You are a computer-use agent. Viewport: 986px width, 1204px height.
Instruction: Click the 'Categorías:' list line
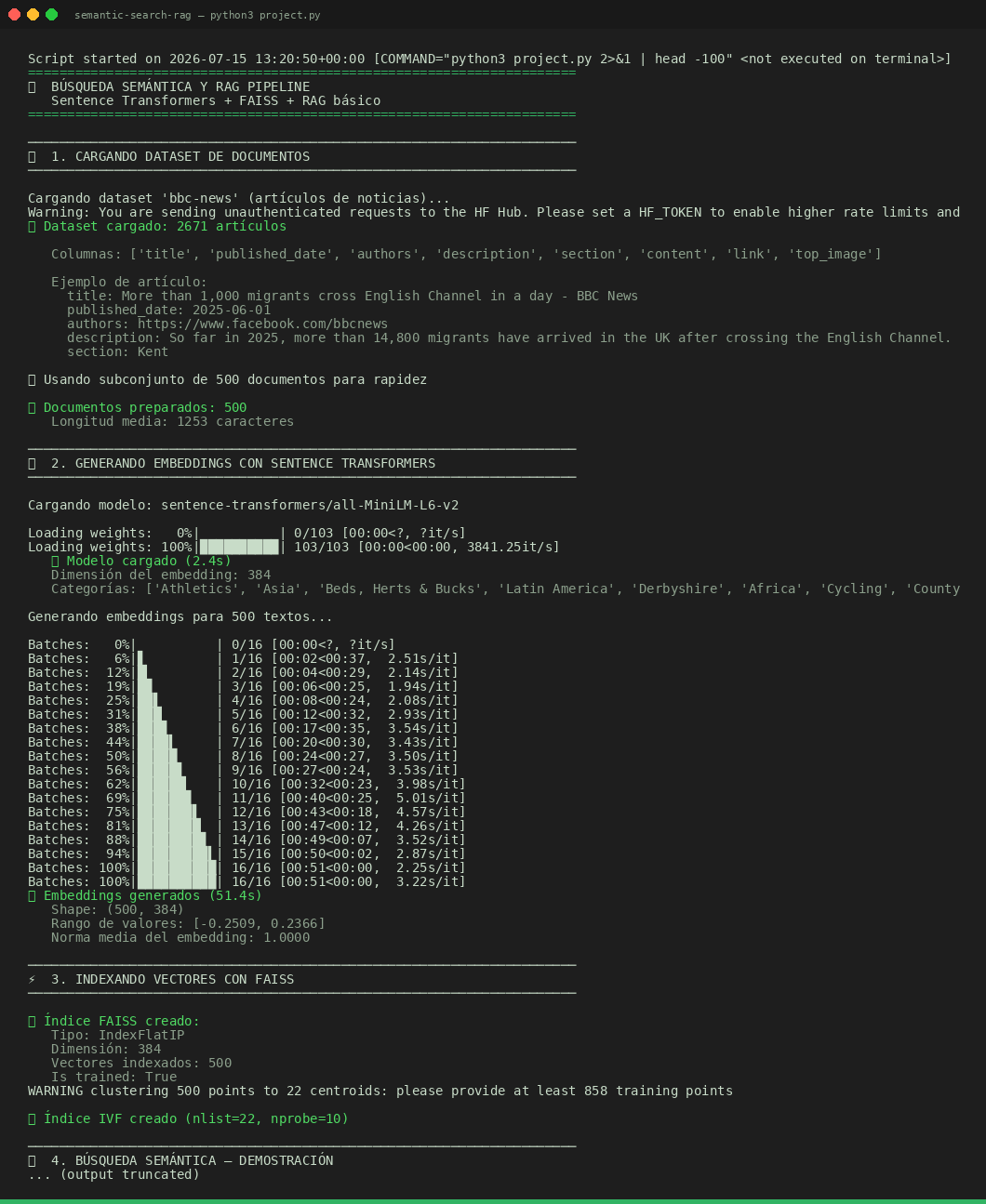point(505,589)
